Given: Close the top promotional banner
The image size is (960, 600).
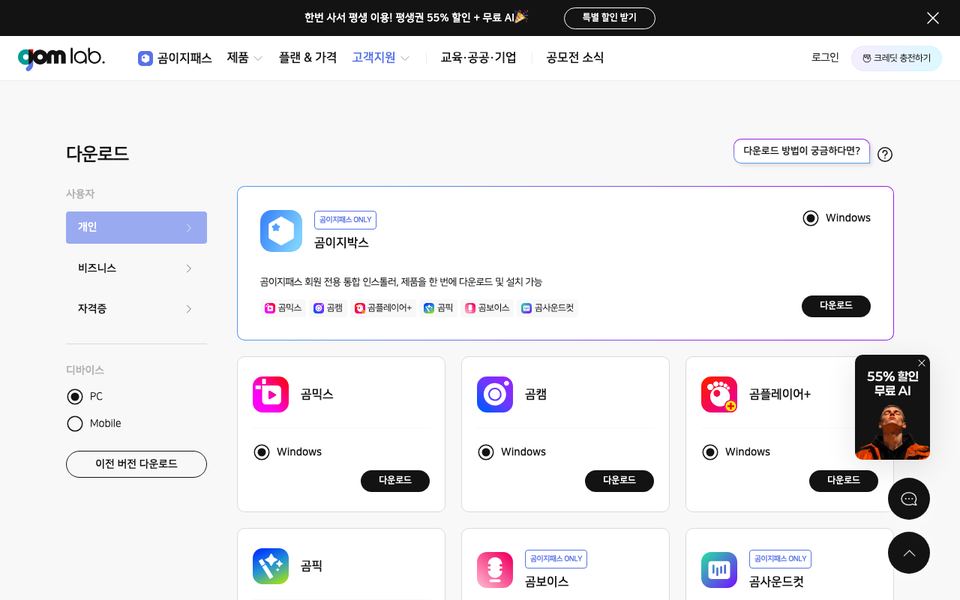Looking at the screenshot, I should [932, 18].
